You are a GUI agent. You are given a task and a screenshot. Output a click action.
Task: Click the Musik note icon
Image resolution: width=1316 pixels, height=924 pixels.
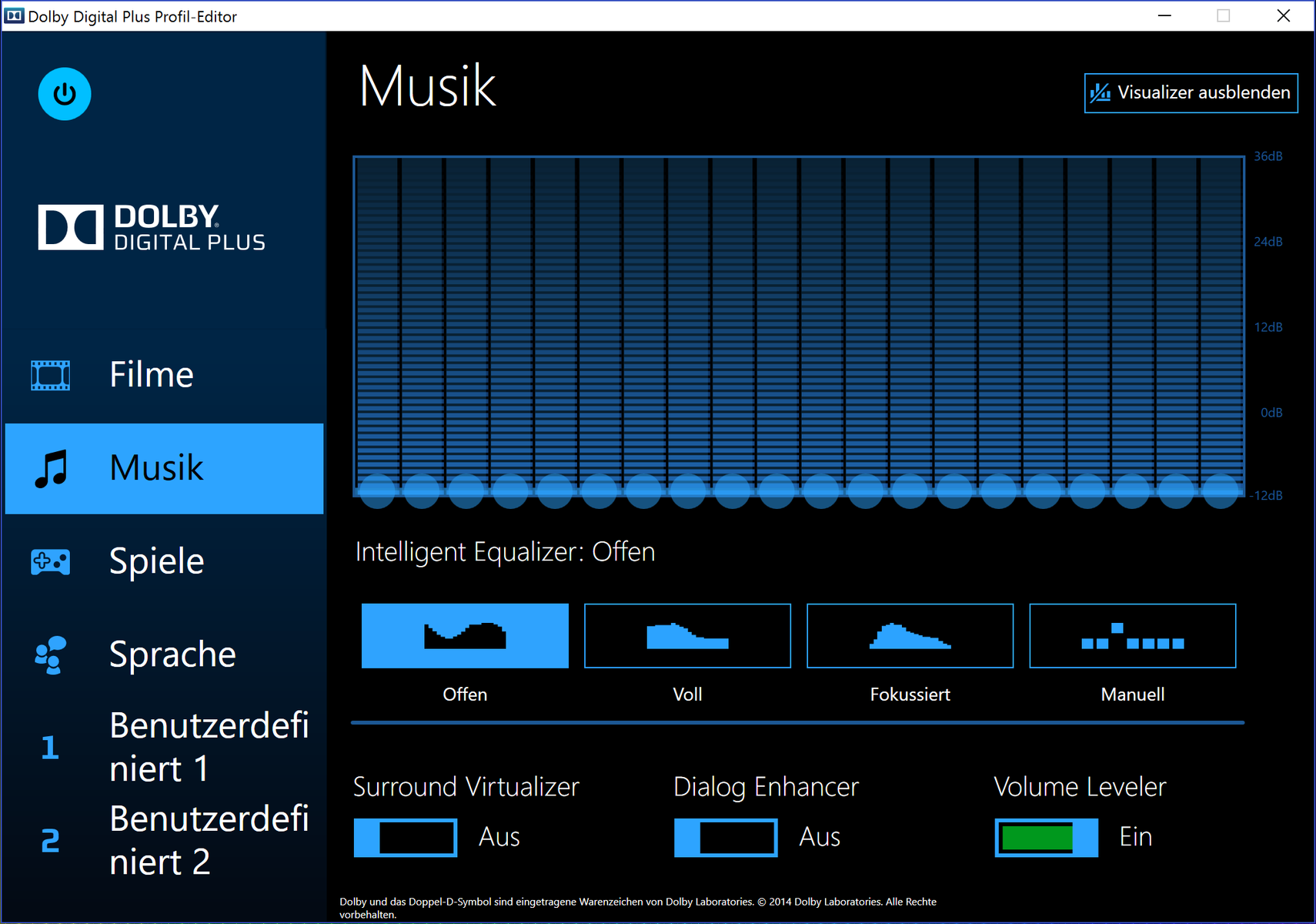point(51,469)
